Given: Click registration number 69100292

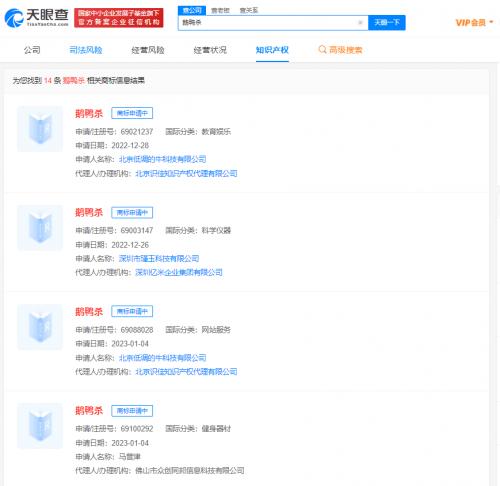Looking at the screenshot, I should pyautogui.click(x=137, y=429).
